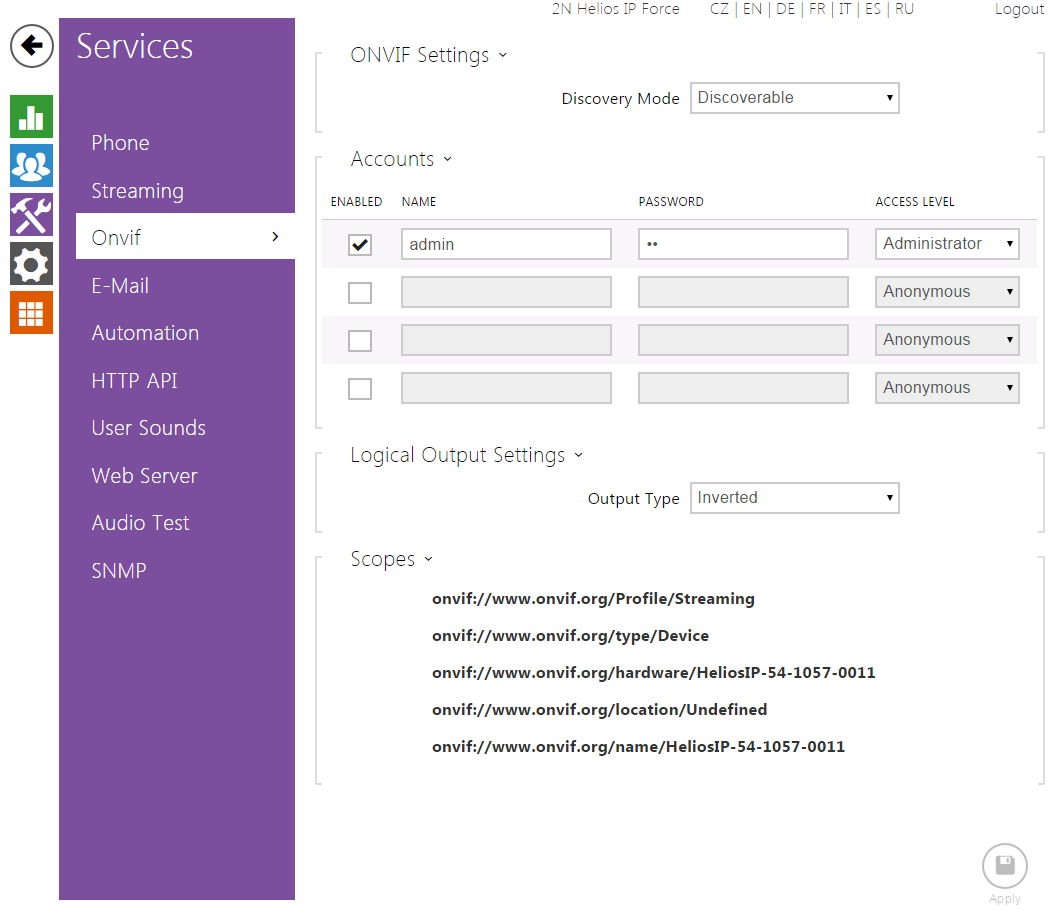Select Streaming in the Services menu
The width and height of the screenshot is (1057, 911).
pos(138,191)
